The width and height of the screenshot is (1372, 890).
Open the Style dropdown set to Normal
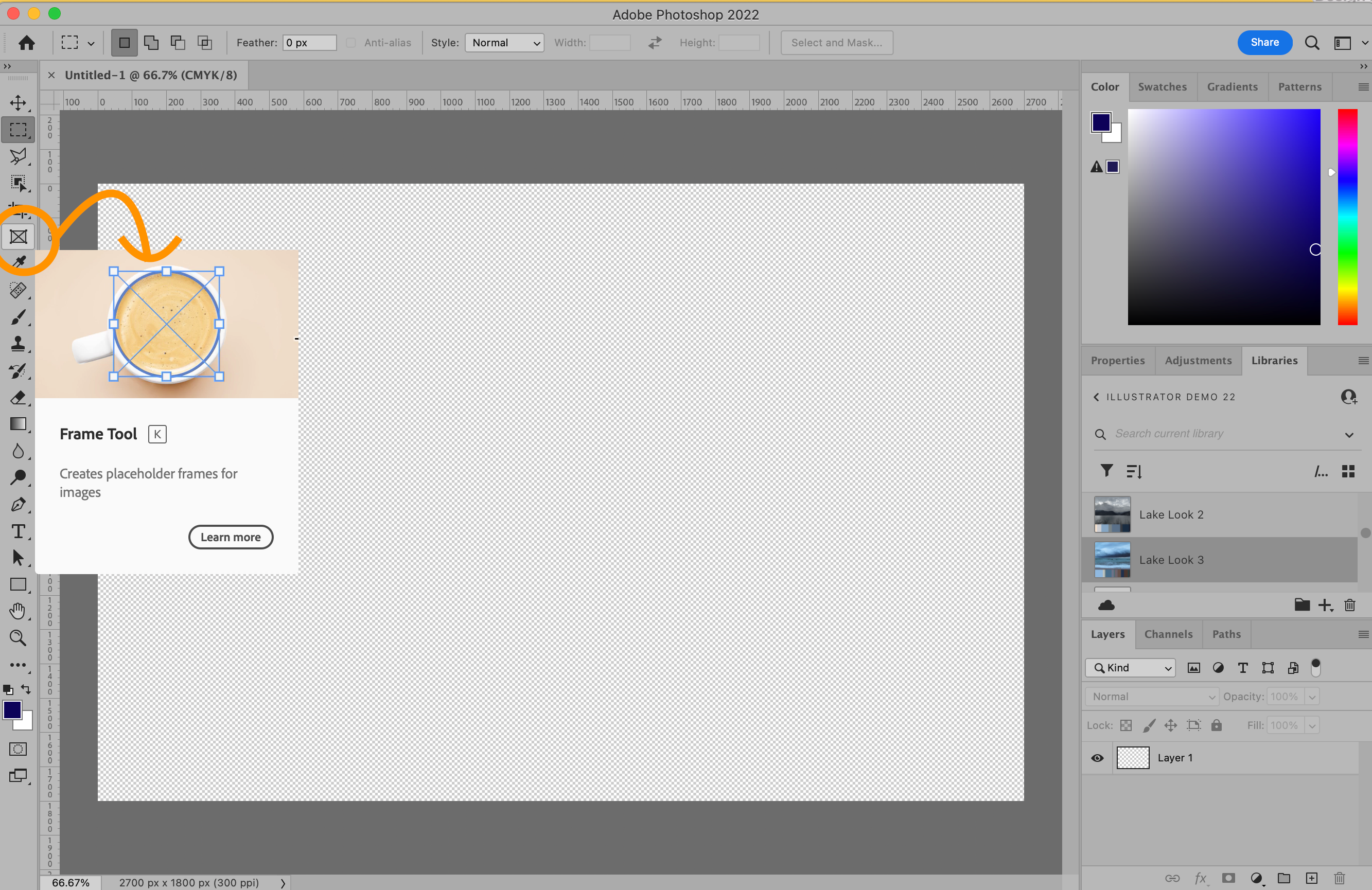pos(504,43)
